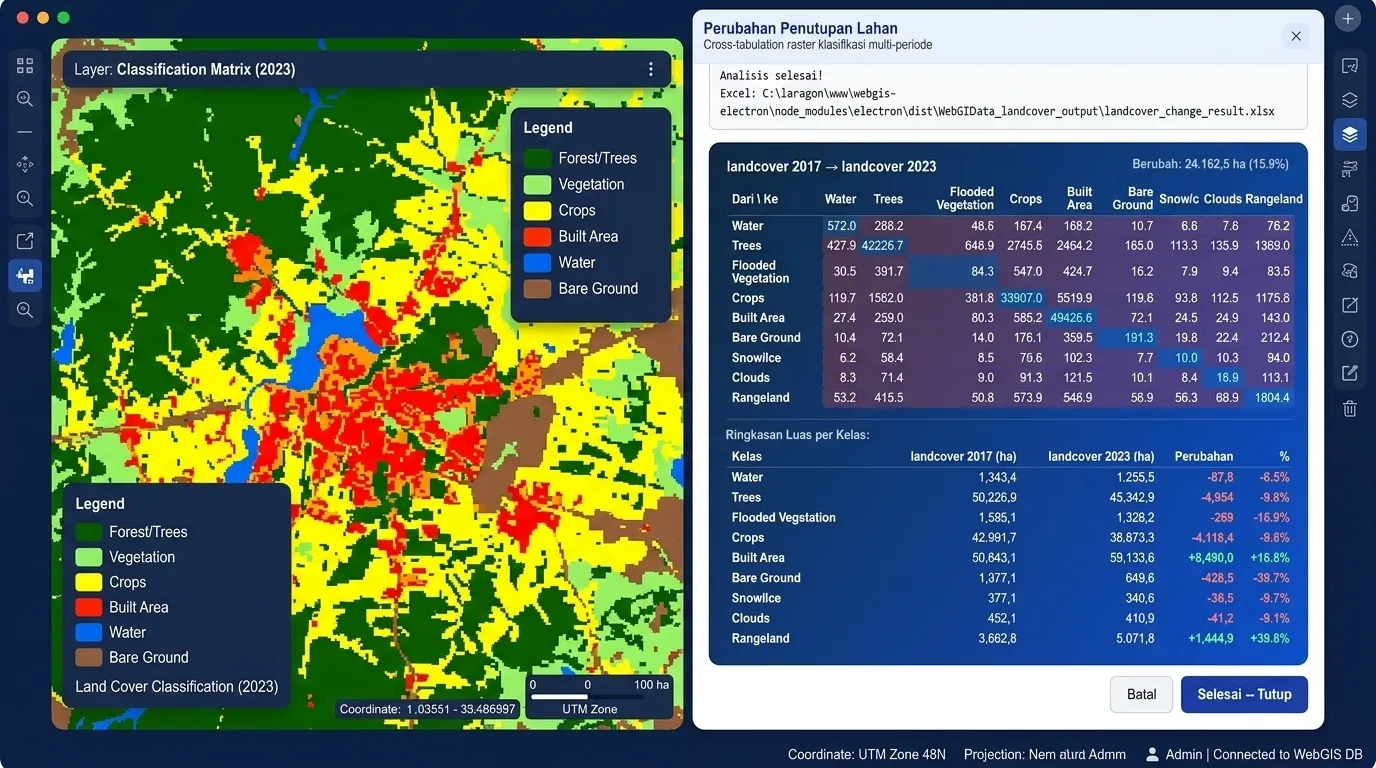
Task: Click the highlighted filled layers icon
Action: click(x=1350, y=135)
